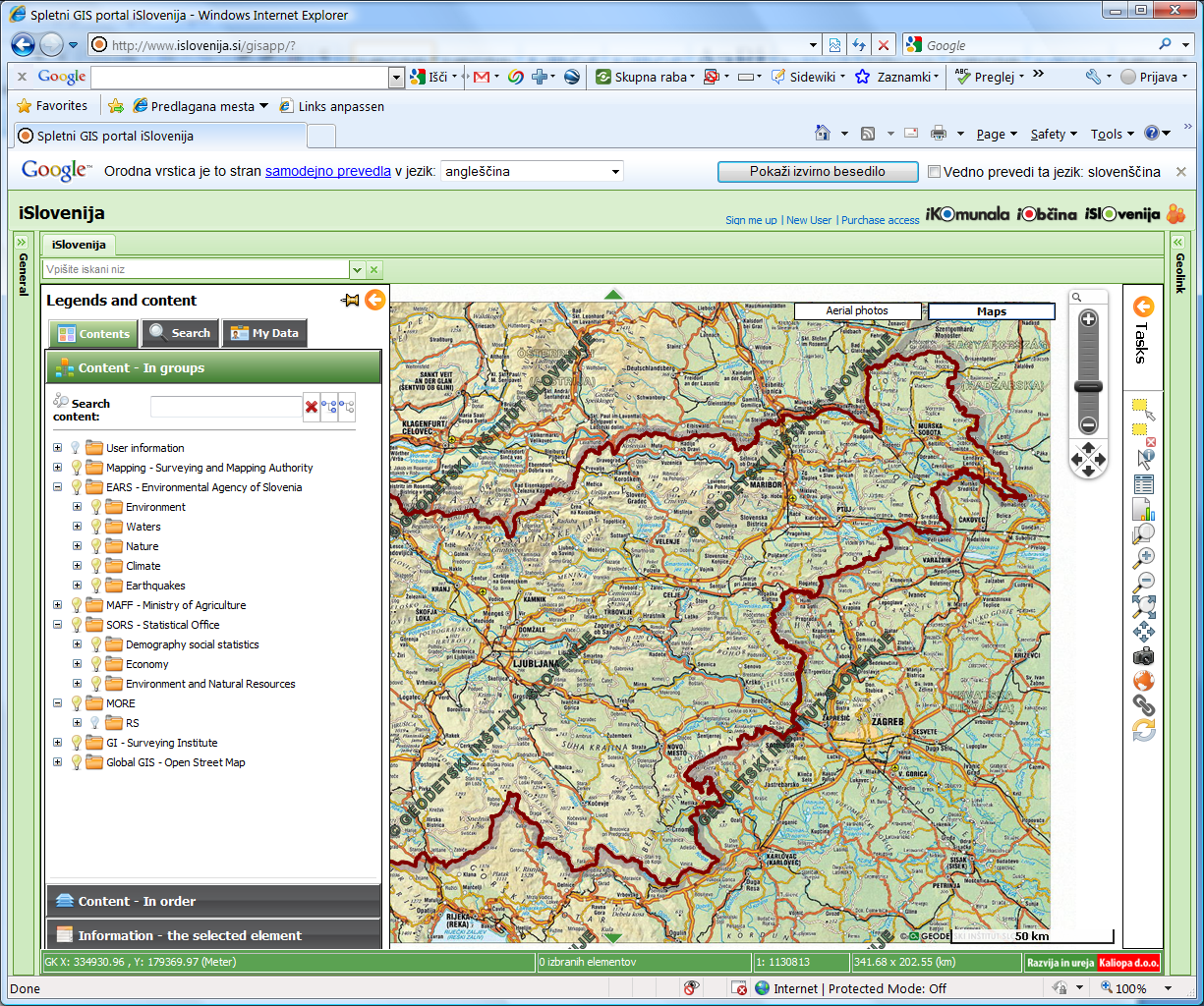Expand the Economy tree node
The image size is (1204, 1006).
pos(77,664)
